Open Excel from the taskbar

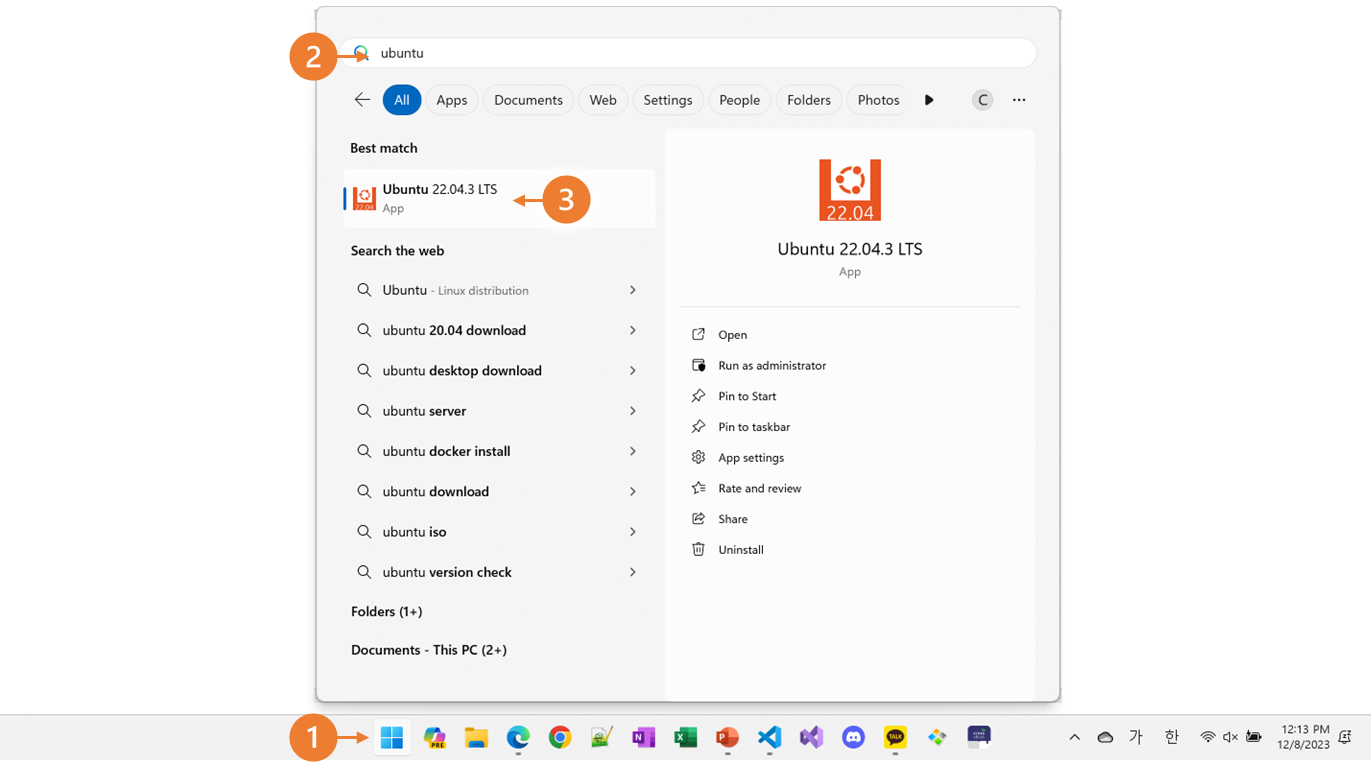coord(685,738)
